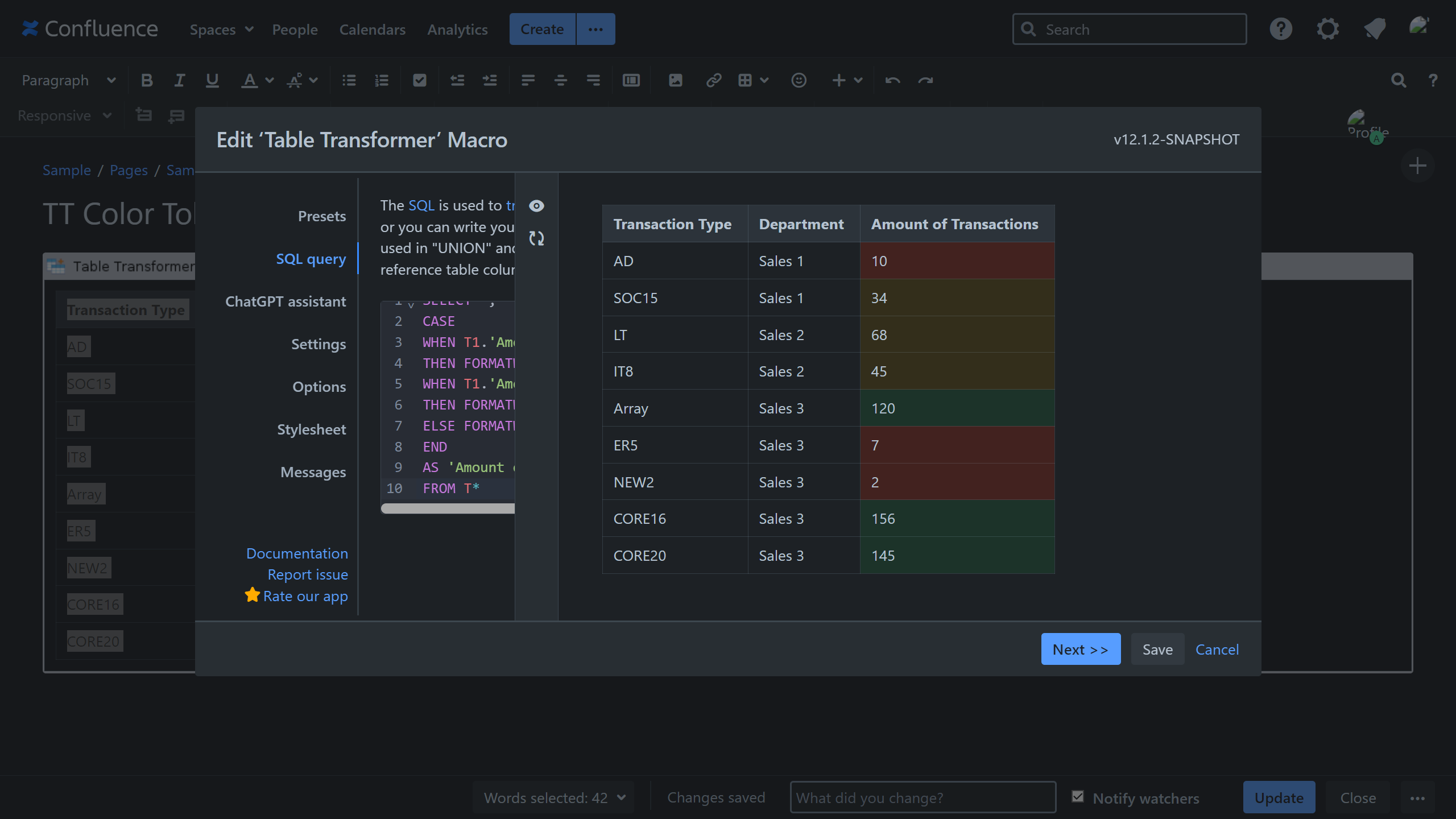
Task: Open the Documentation link
Action: [297, 553]
